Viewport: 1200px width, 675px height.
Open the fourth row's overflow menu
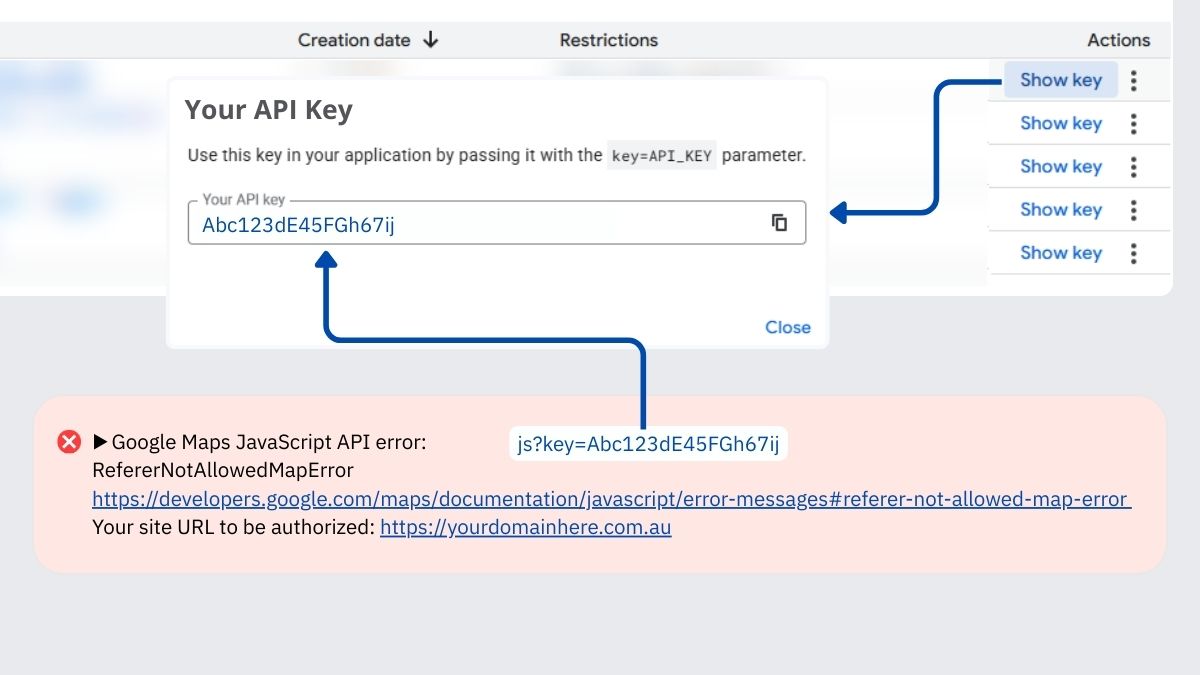1133,209
